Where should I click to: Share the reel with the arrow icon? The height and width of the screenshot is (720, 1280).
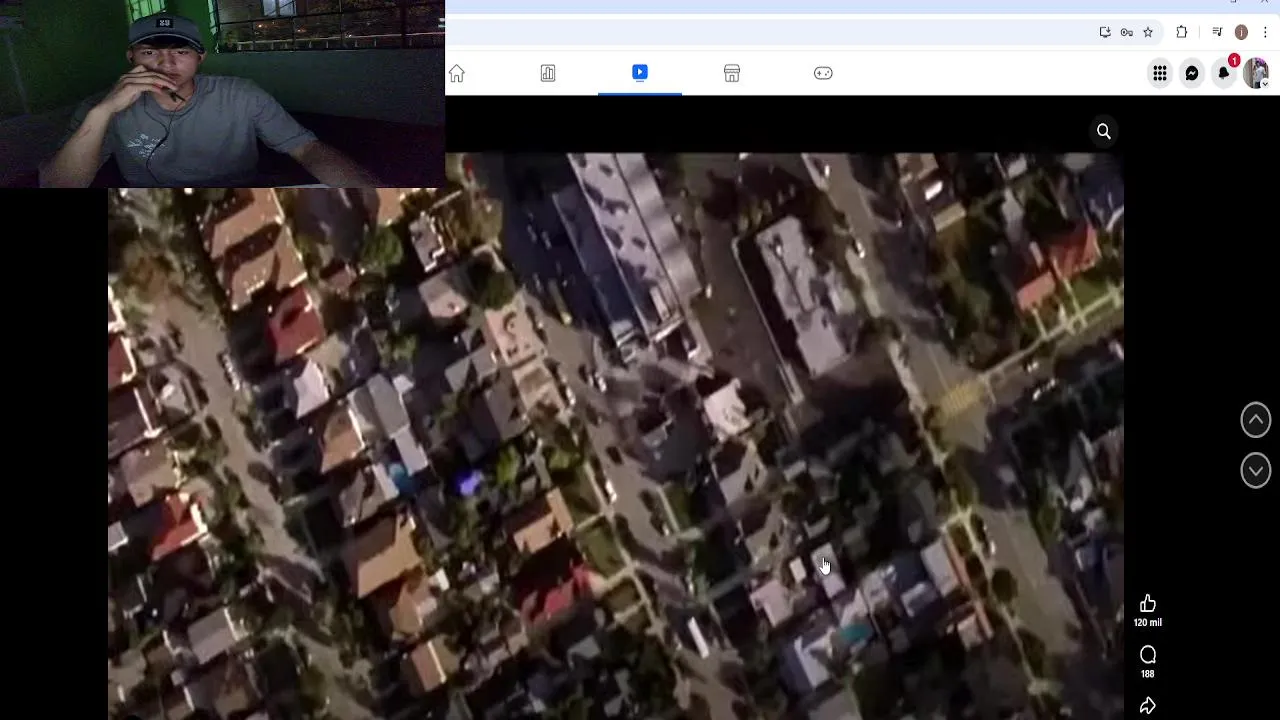point(1148,706)
